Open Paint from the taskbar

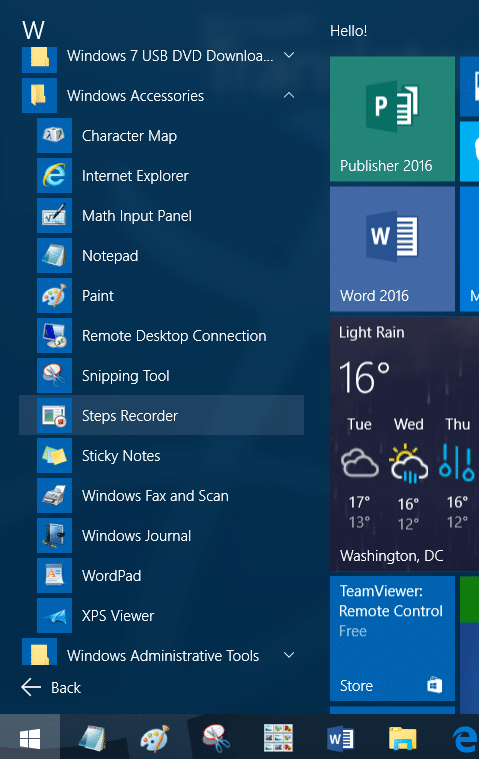[x=154, y=738]
